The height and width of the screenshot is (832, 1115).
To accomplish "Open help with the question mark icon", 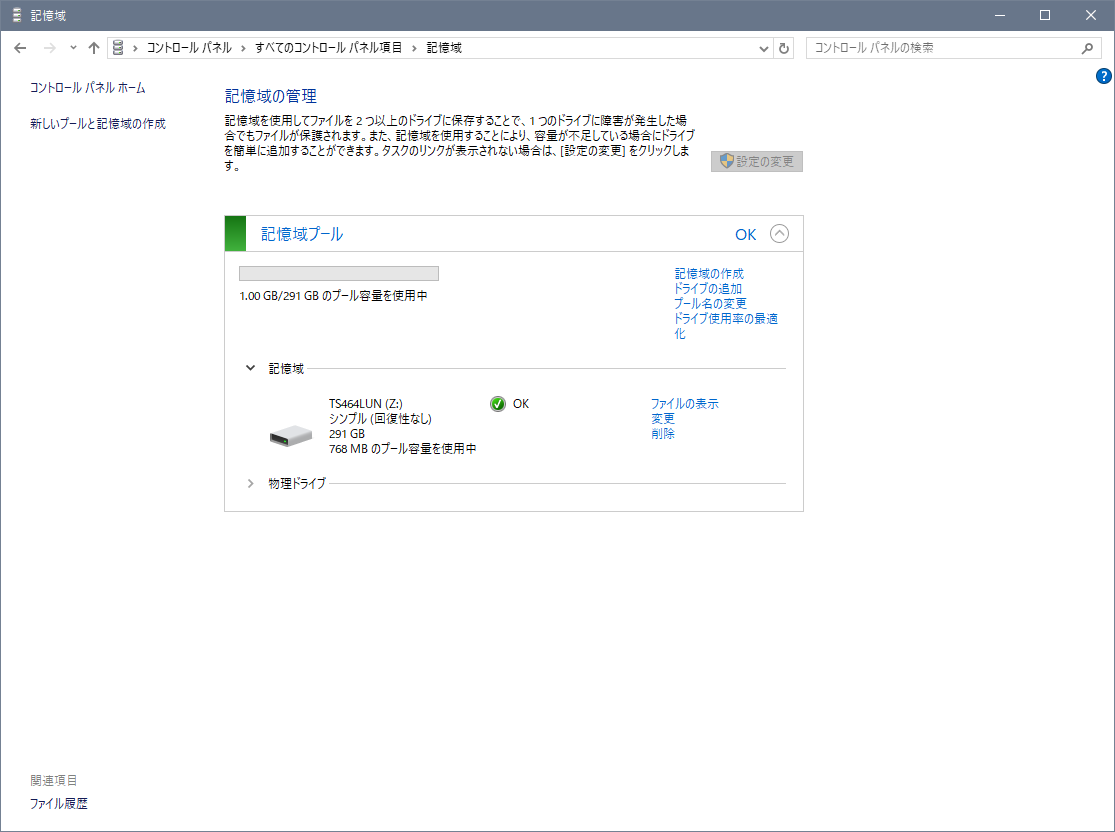I will pos(1104,76).
